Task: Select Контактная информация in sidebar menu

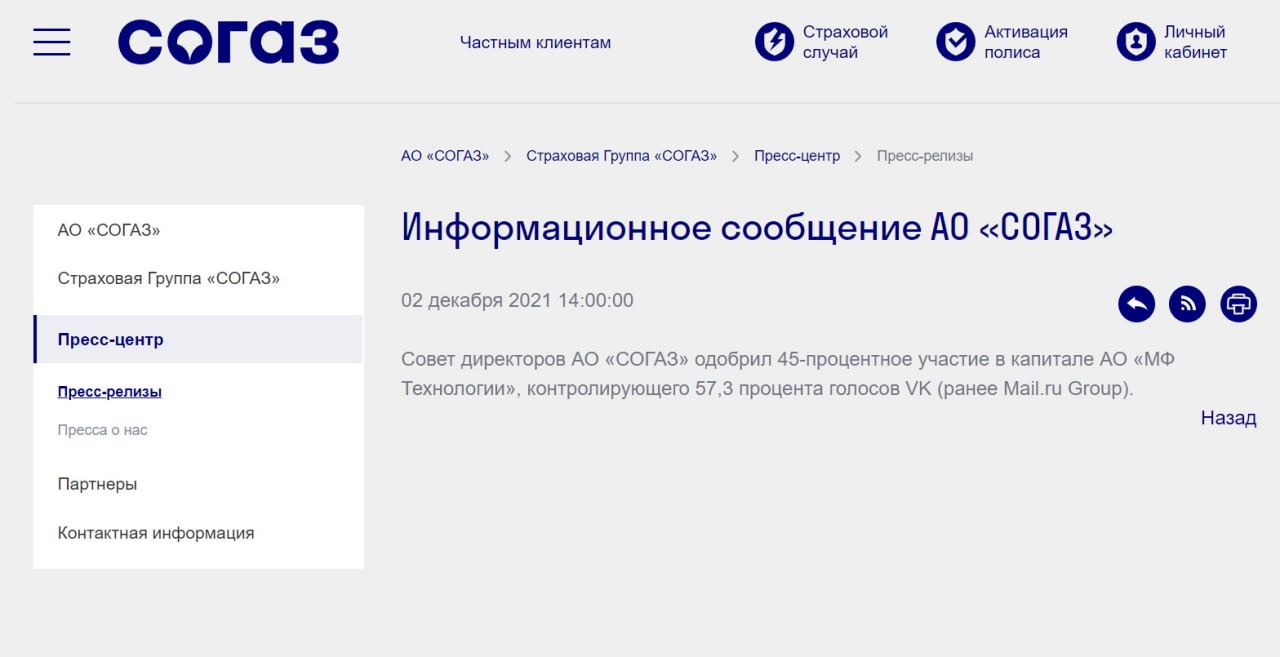Action: (x=156, y=533)
